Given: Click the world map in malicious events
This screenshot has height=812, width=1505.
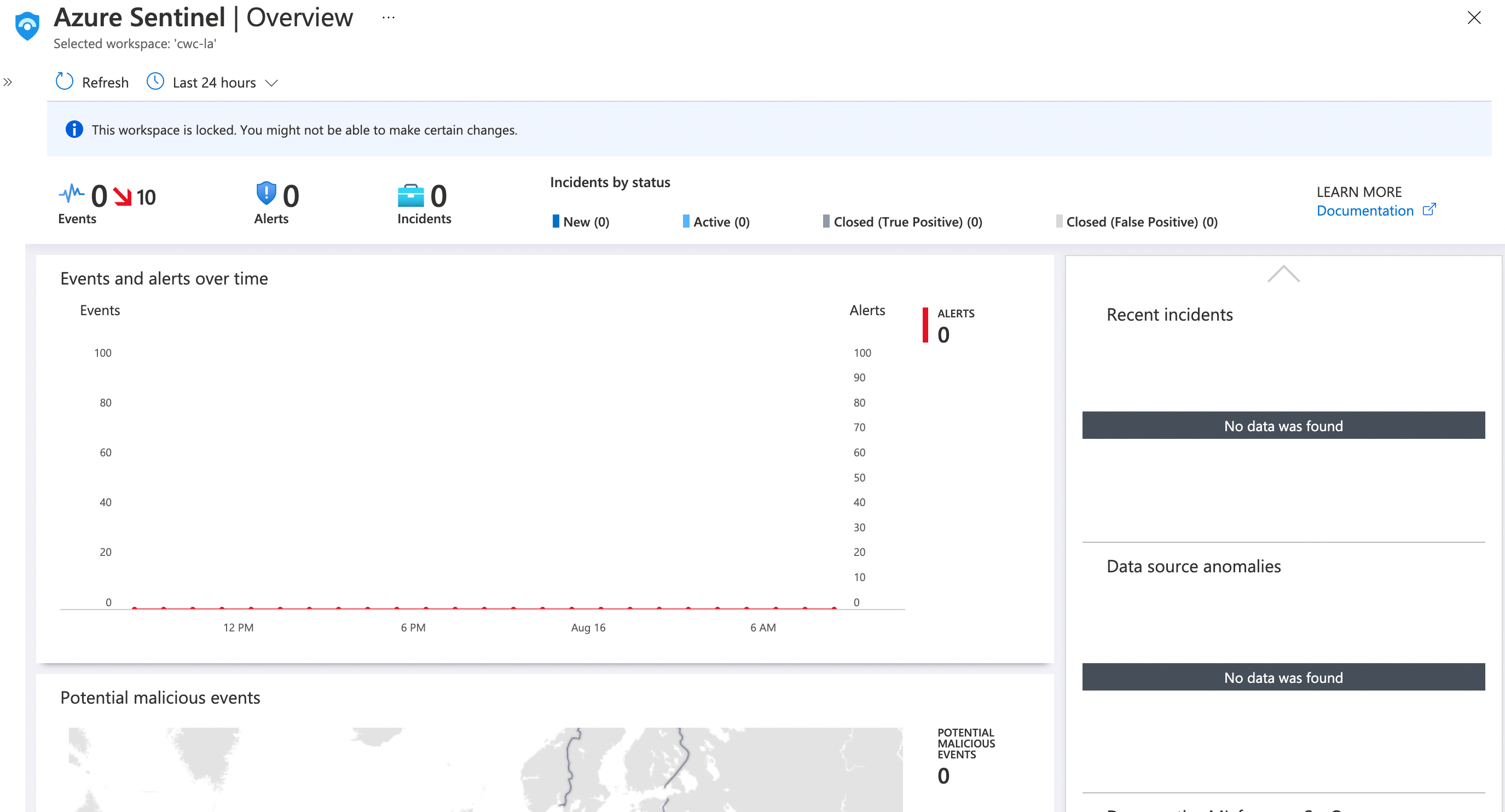Looking at the screenshot, I should click(x=485, y=769).
